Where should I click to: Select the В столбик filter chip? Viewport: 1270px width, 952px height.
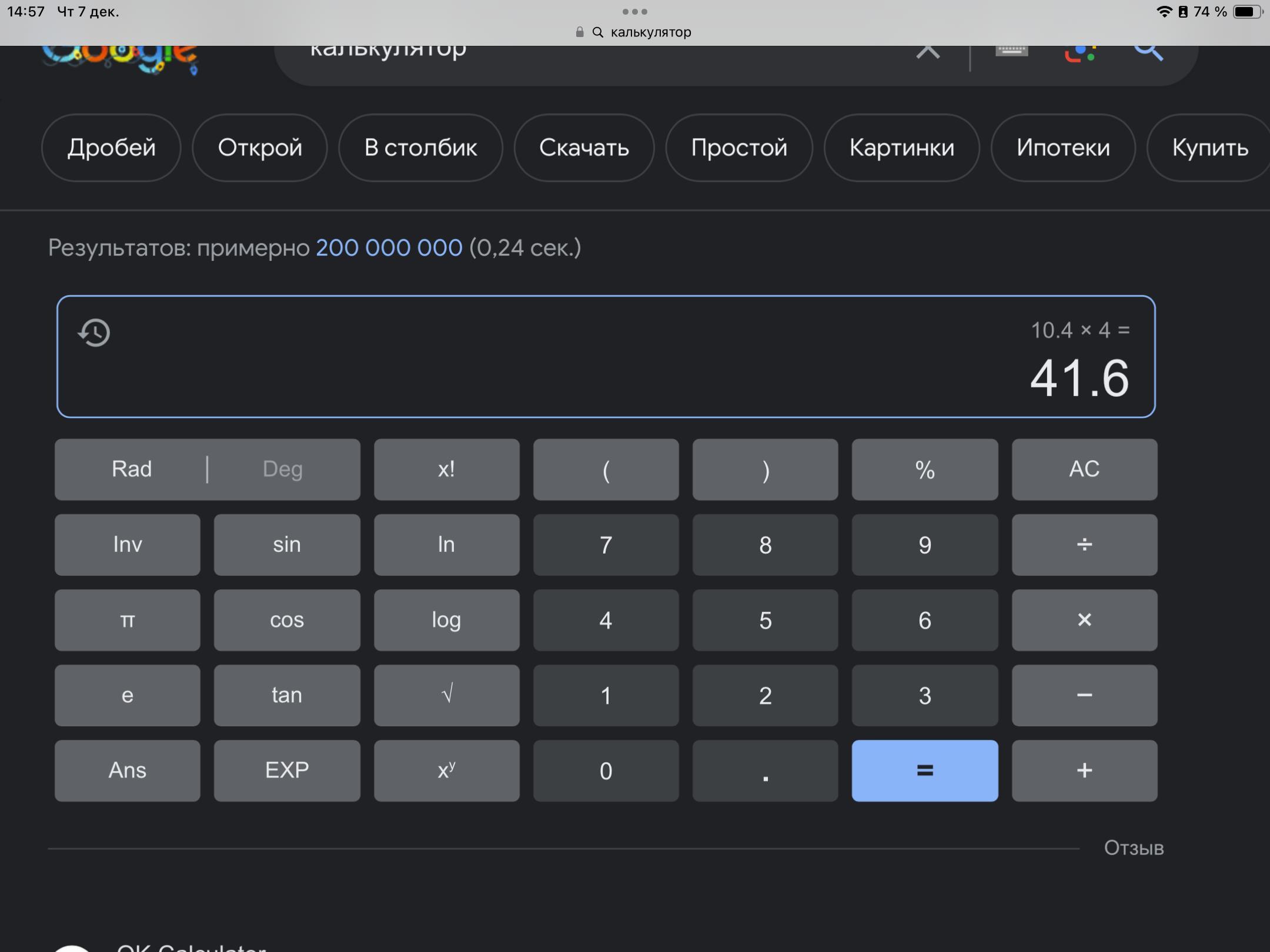pos(420,148)
